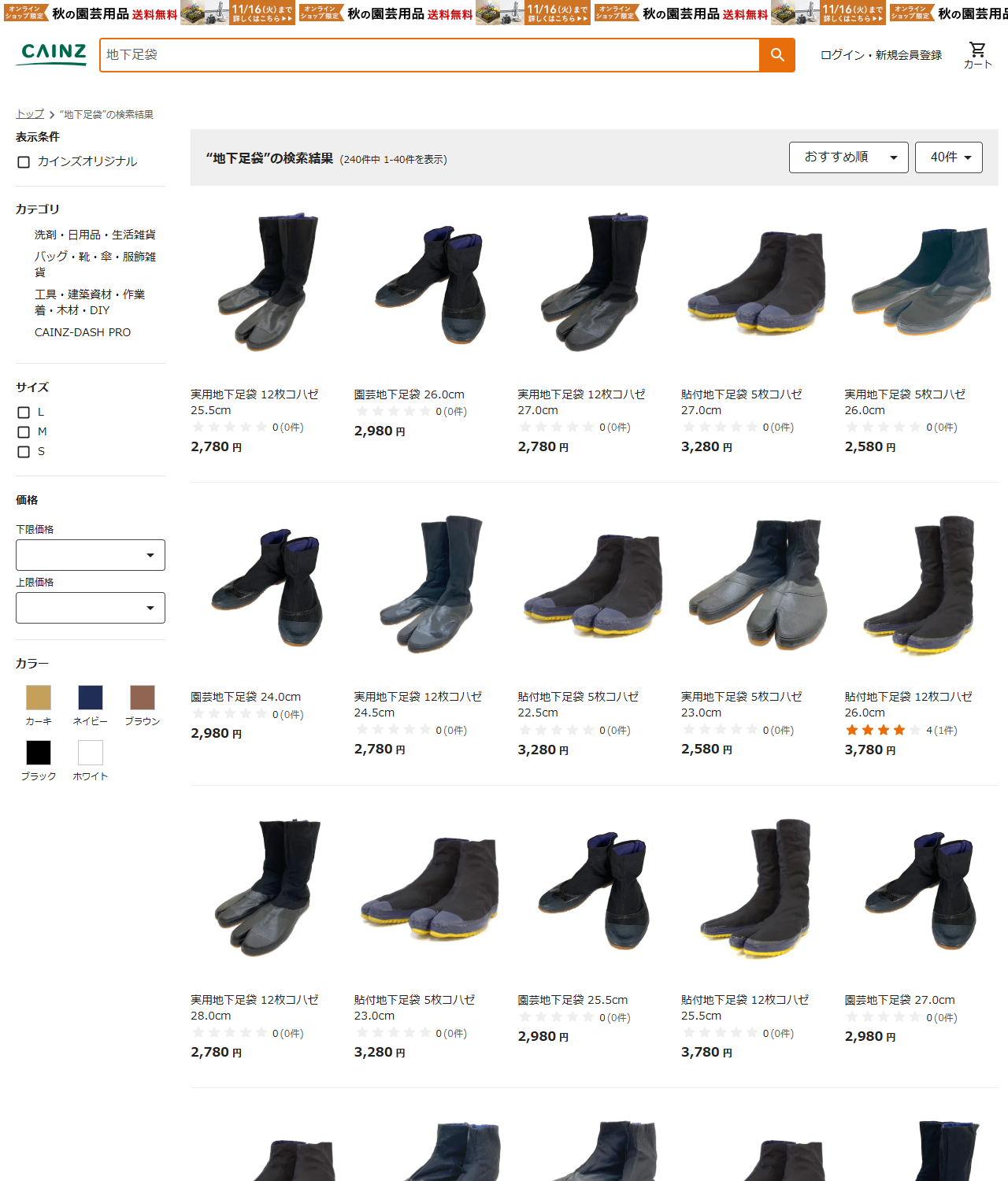Screen dimensions: 1008x1181
Task: Click the breadcrumb chevron after トップ
Action: point(52,115)
